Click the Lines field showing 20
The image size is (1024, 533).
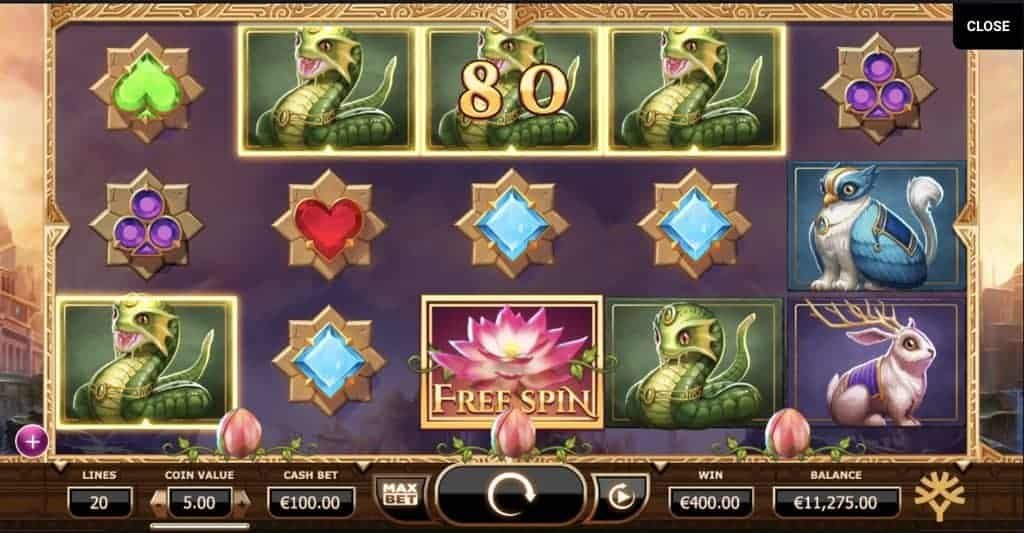99,502
